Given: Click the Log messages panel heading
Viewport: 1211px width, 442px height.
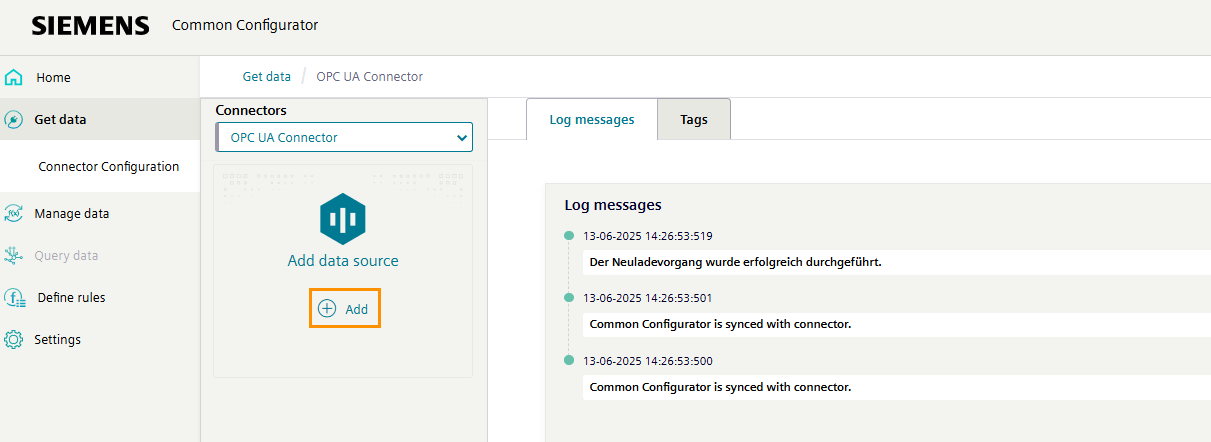Looking at the screenshot, I should (x=613, y=205).
